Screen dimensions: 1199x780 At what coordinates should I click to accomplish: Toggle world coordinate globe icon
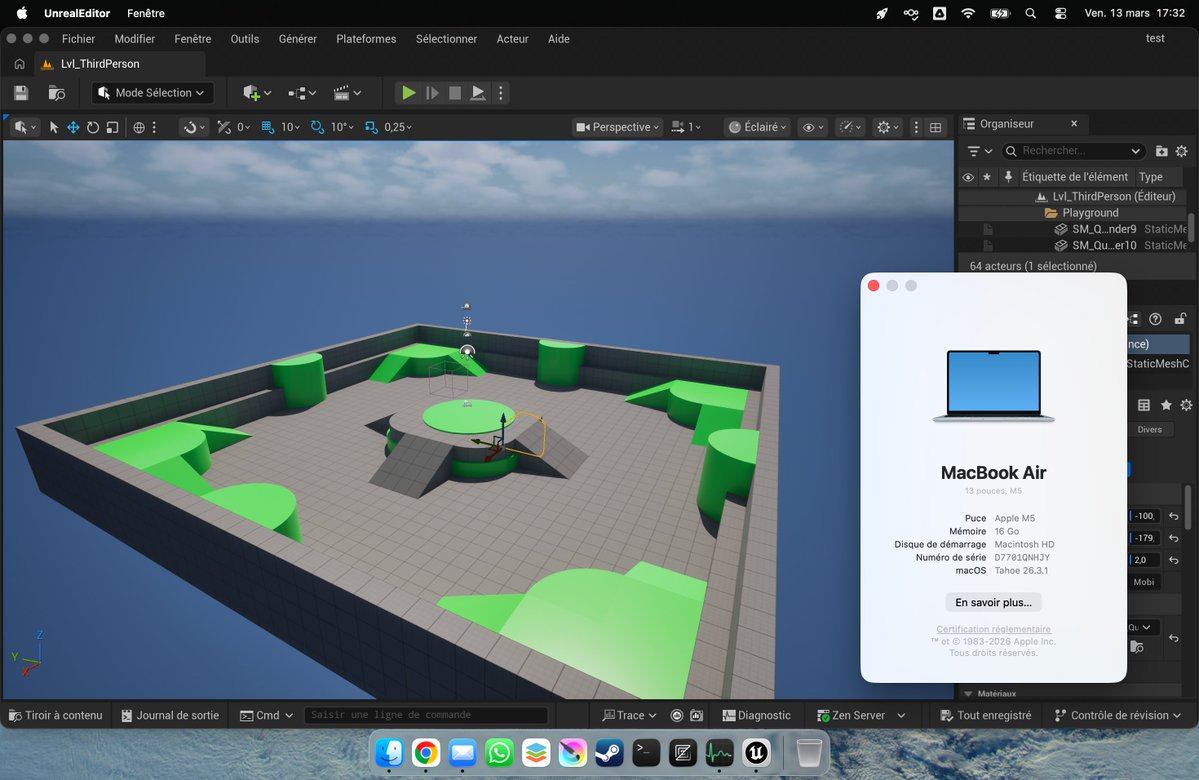138,127
